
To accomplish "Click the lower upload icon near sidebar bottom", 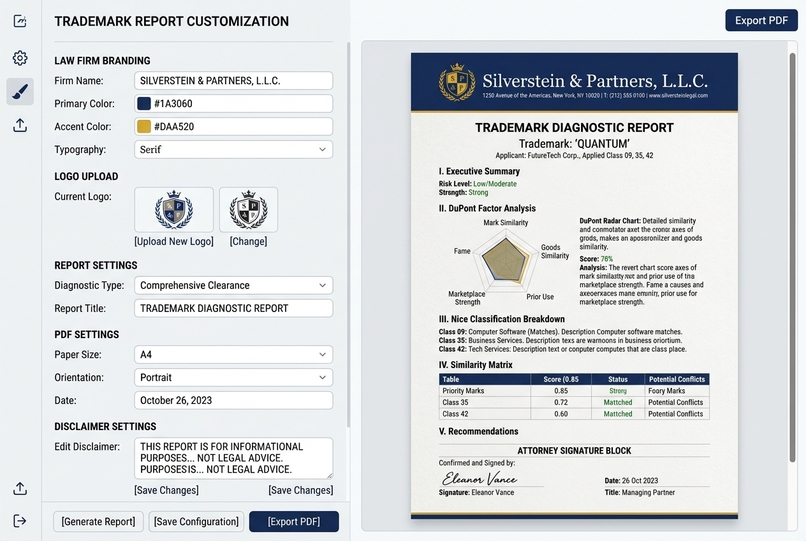I will (20, 489).
